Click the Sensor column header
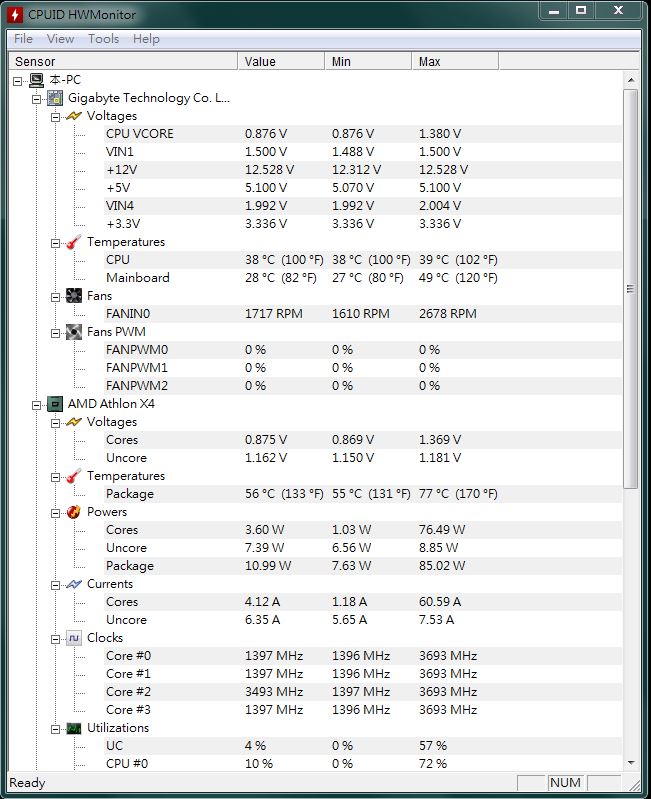 [123, 62]
